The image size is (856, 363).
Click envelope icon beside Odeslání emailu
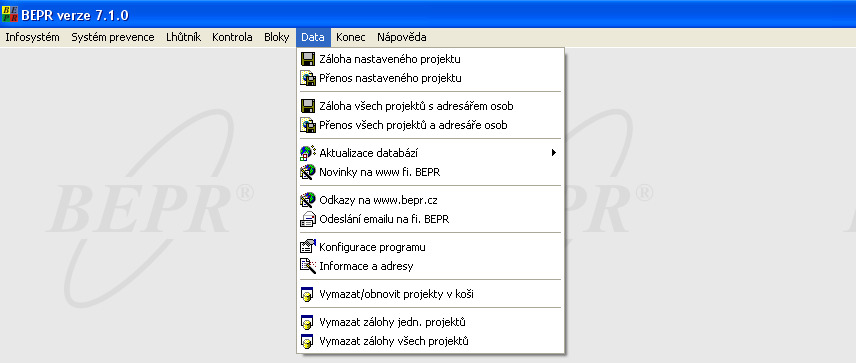click(308, 219)
